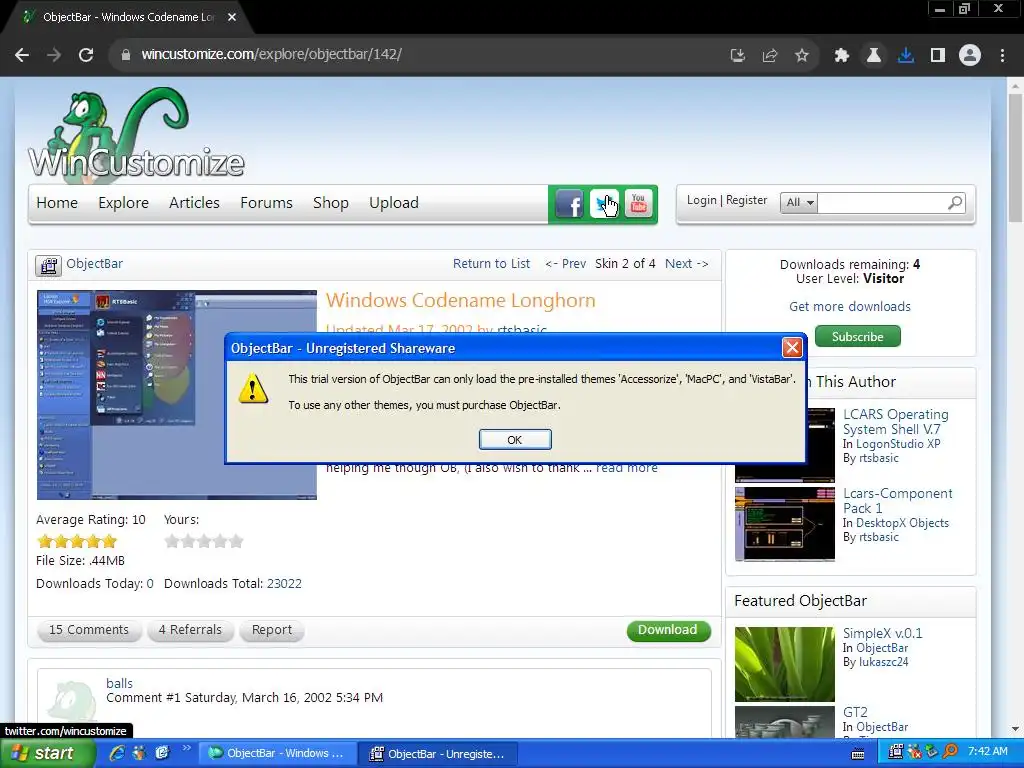Toggle the browser side panel icon
Image resolution: width=1024 pixels, height=768 pixels.
point(938,56)
